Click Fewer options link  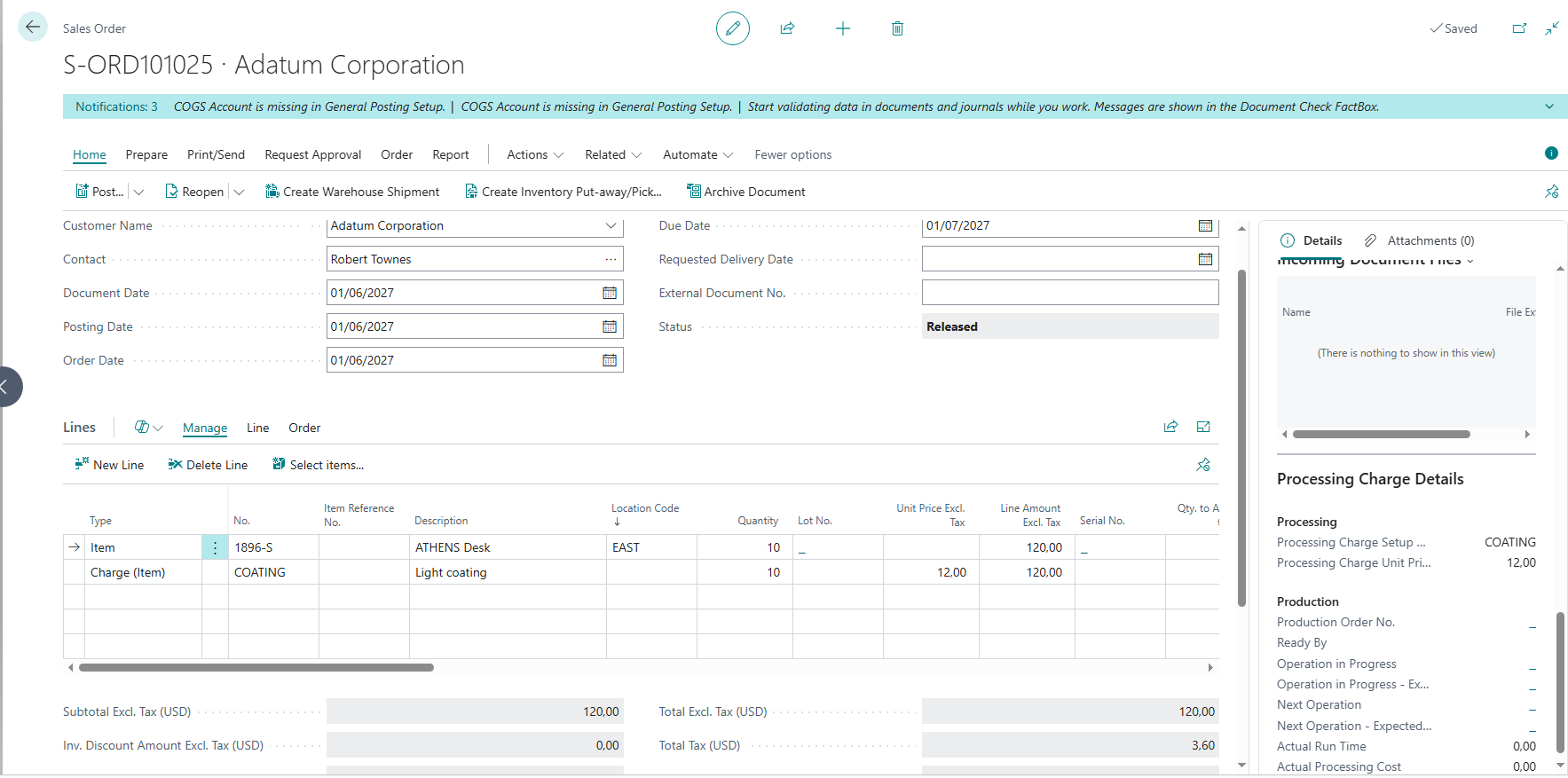click(793, 154)
